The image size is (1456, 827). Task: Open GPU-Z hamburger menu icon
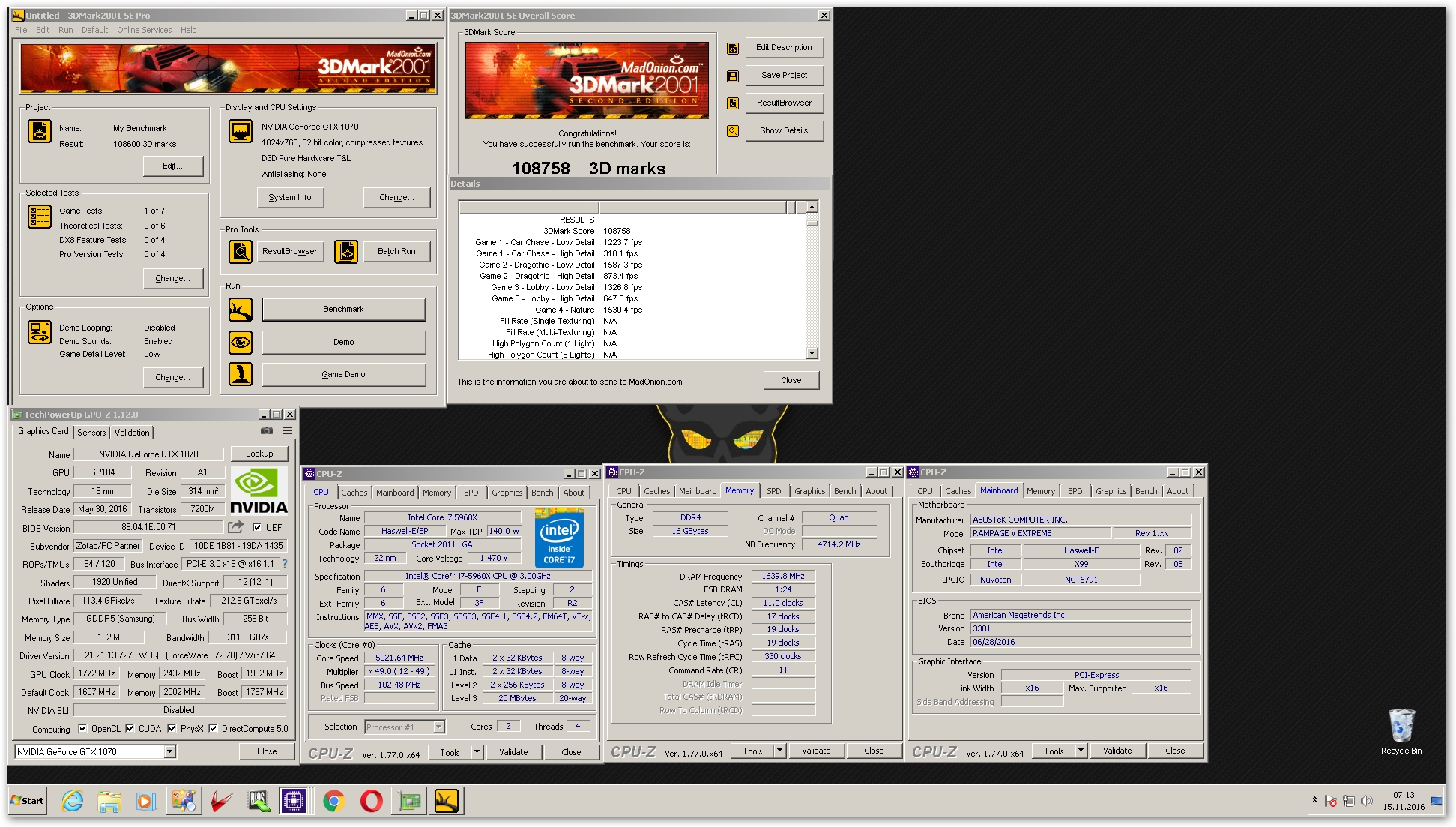(x=287, y=431)
